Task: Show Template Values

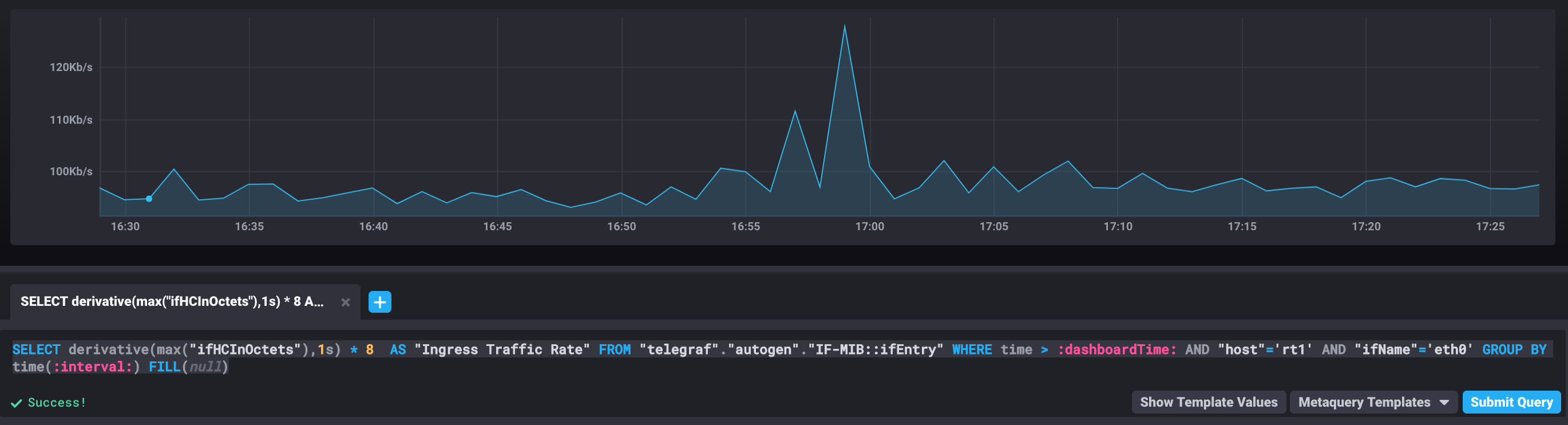Action: 1208,403
